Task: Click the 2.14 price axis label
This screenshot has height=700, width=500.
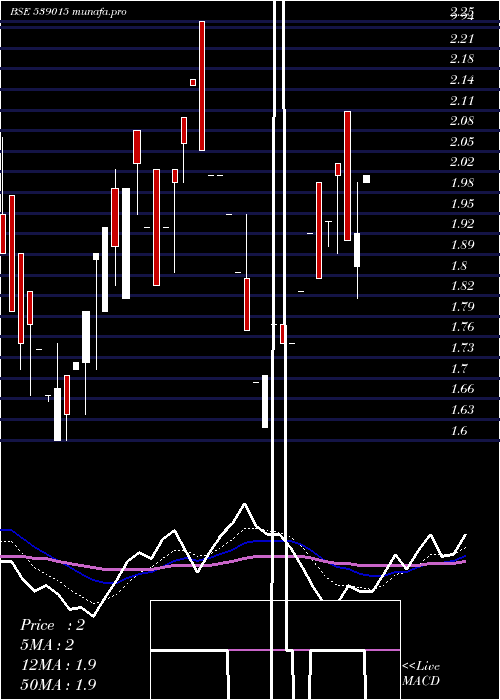Action: 462,80
